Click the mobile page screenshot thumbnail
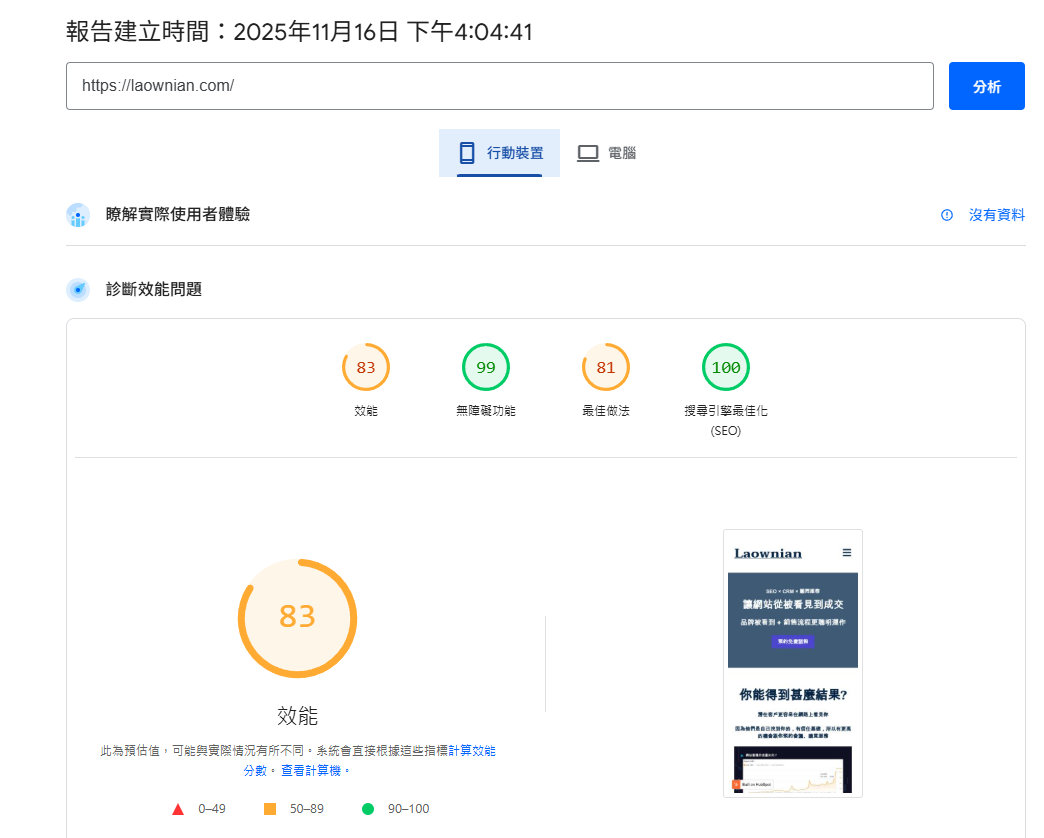Image resolution: width=1044 pixels, height=838 pixels. click(x=792, y=662)
